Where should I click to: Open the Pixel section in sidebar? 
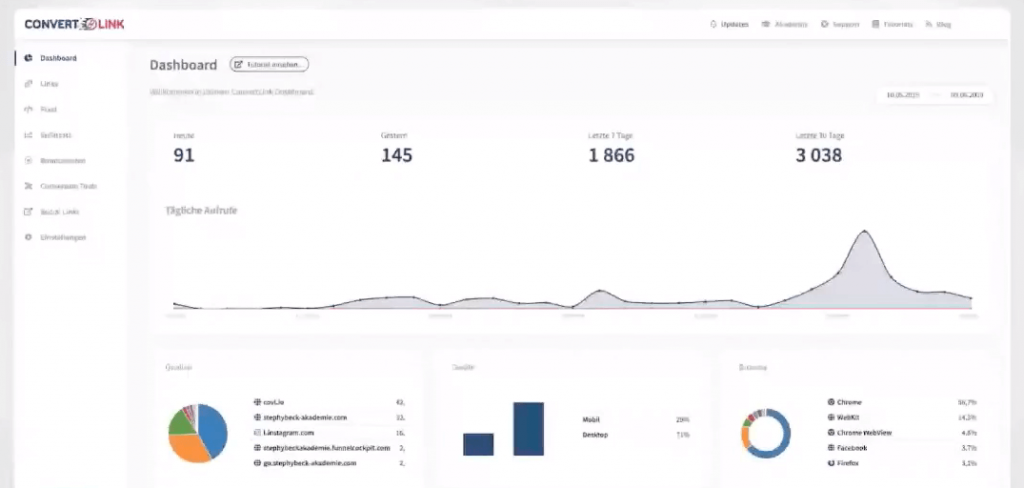tap(48, 109)
